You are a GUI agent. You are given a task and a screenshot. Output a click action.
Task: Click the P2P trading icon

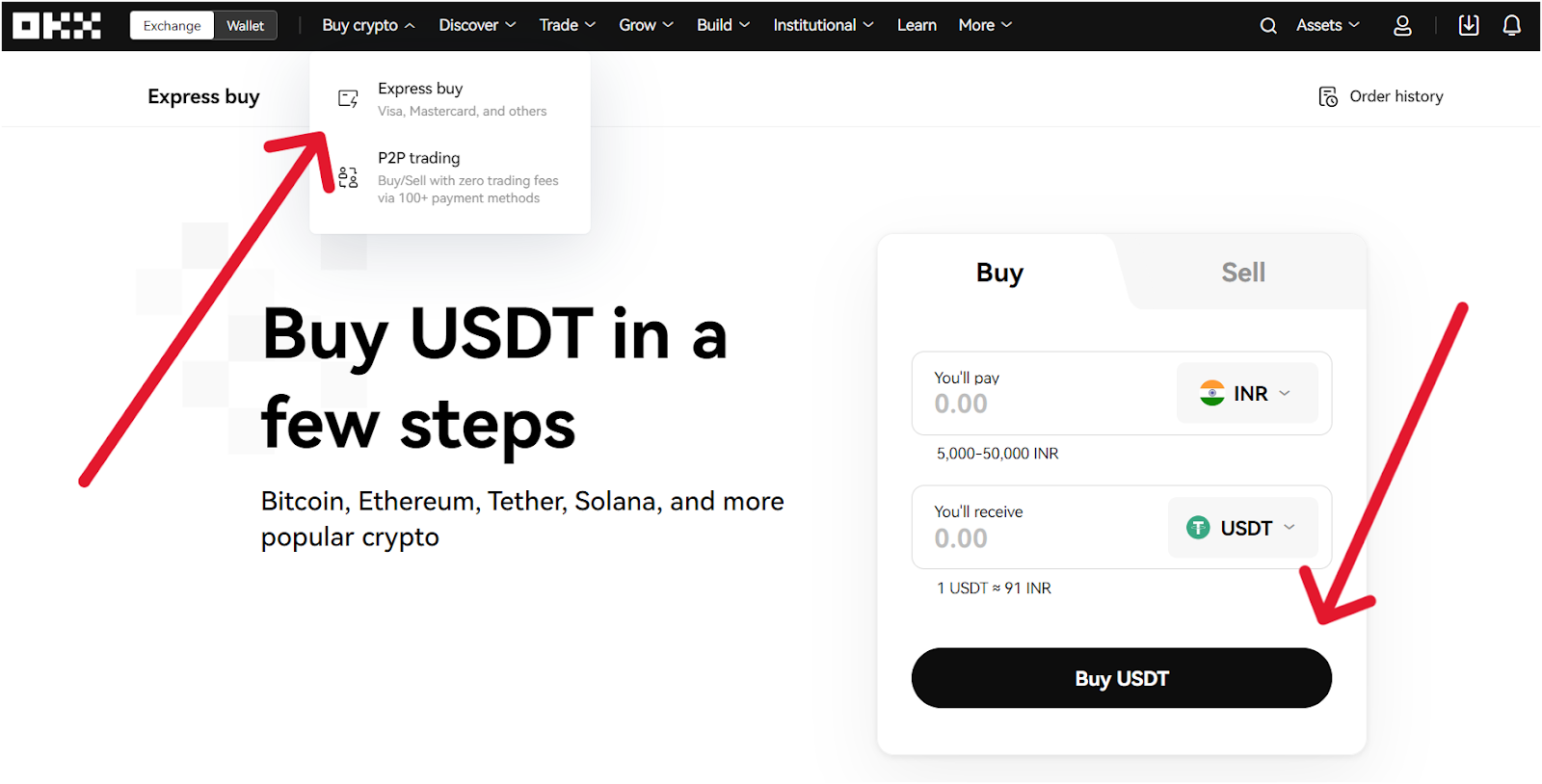tap(347, 176)
